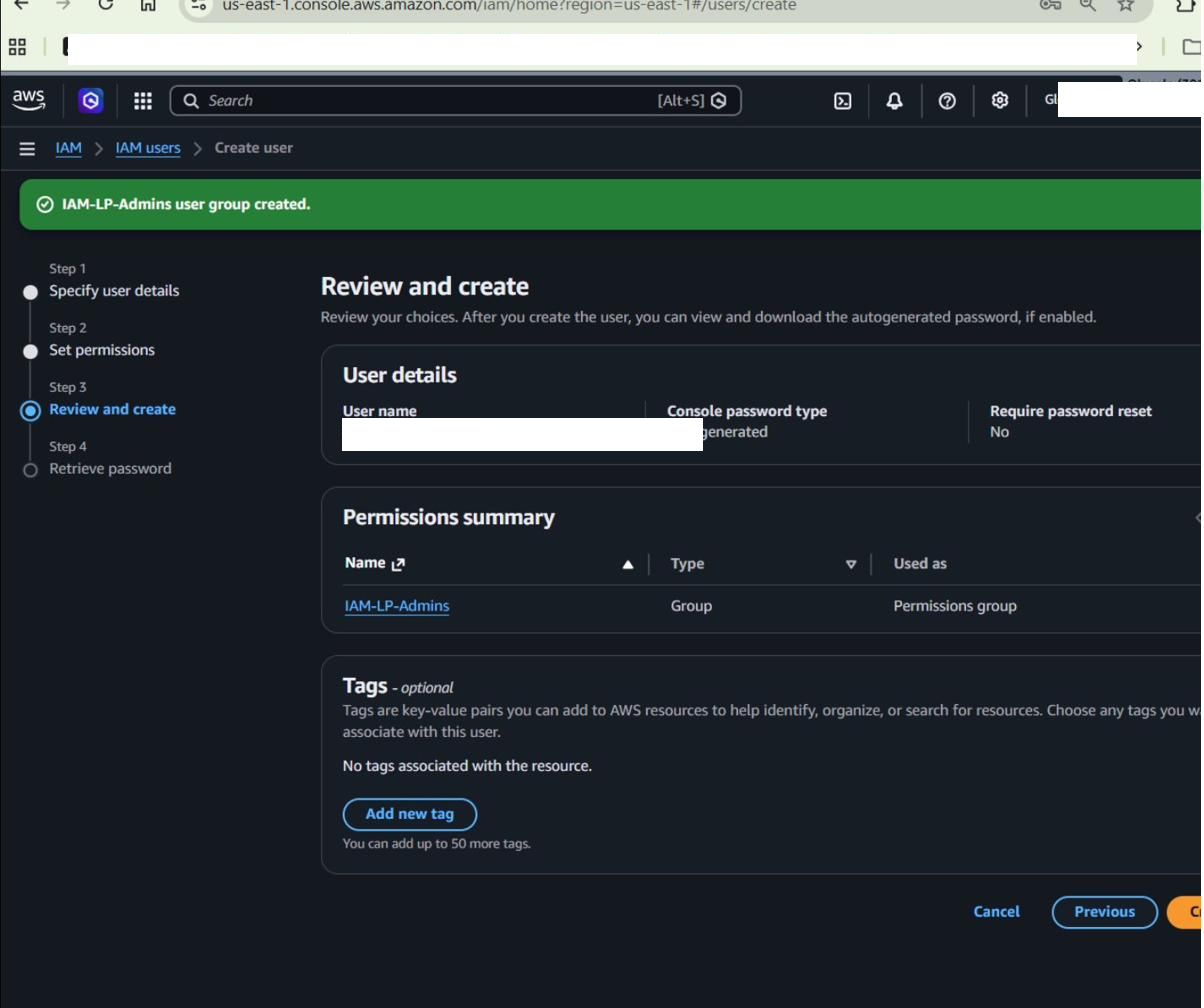
Task: Click the Cancel button
Action: coord(997,912)
